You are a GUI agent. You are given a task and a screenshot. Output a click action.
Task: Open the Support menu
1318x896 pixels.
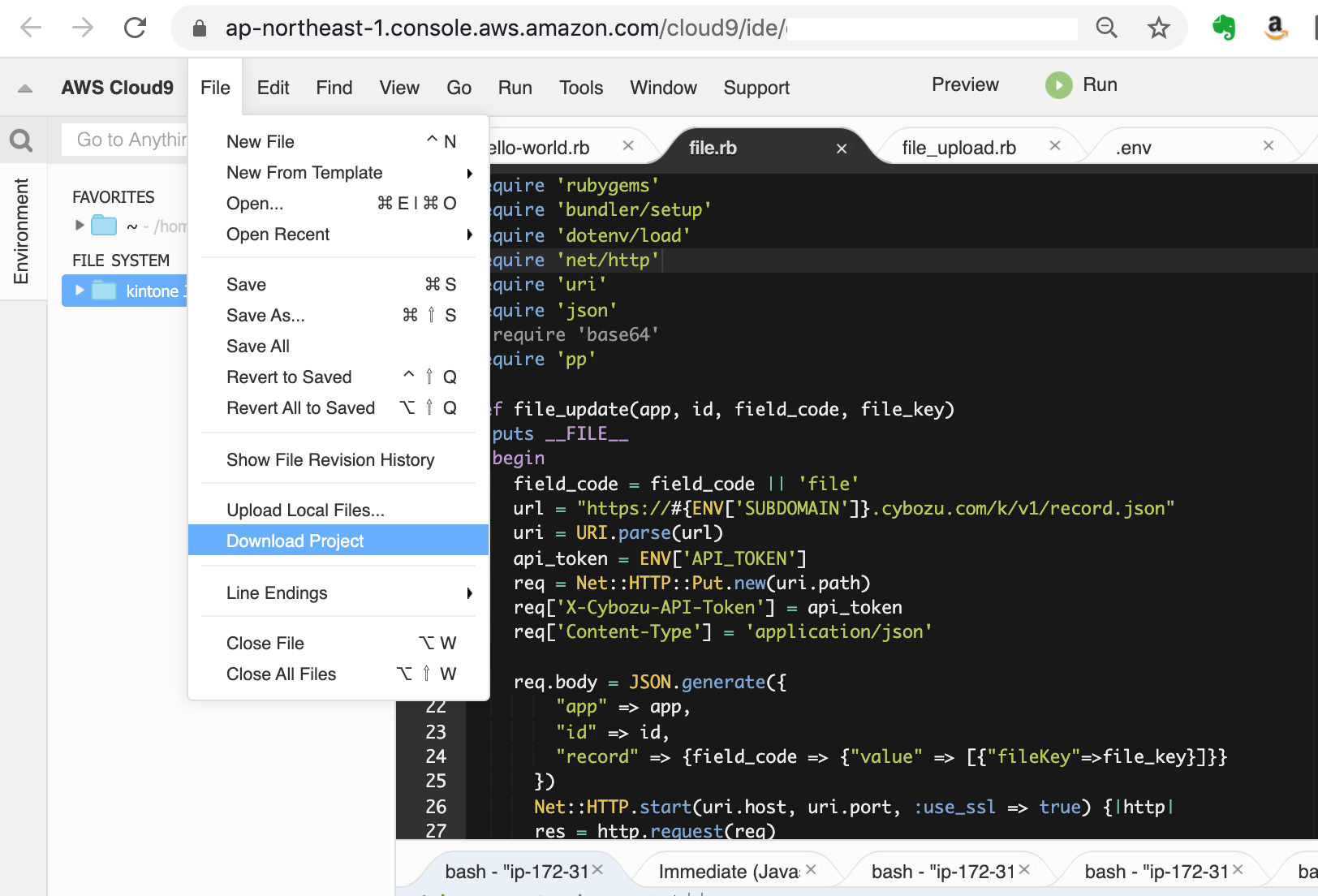(756, 88)
